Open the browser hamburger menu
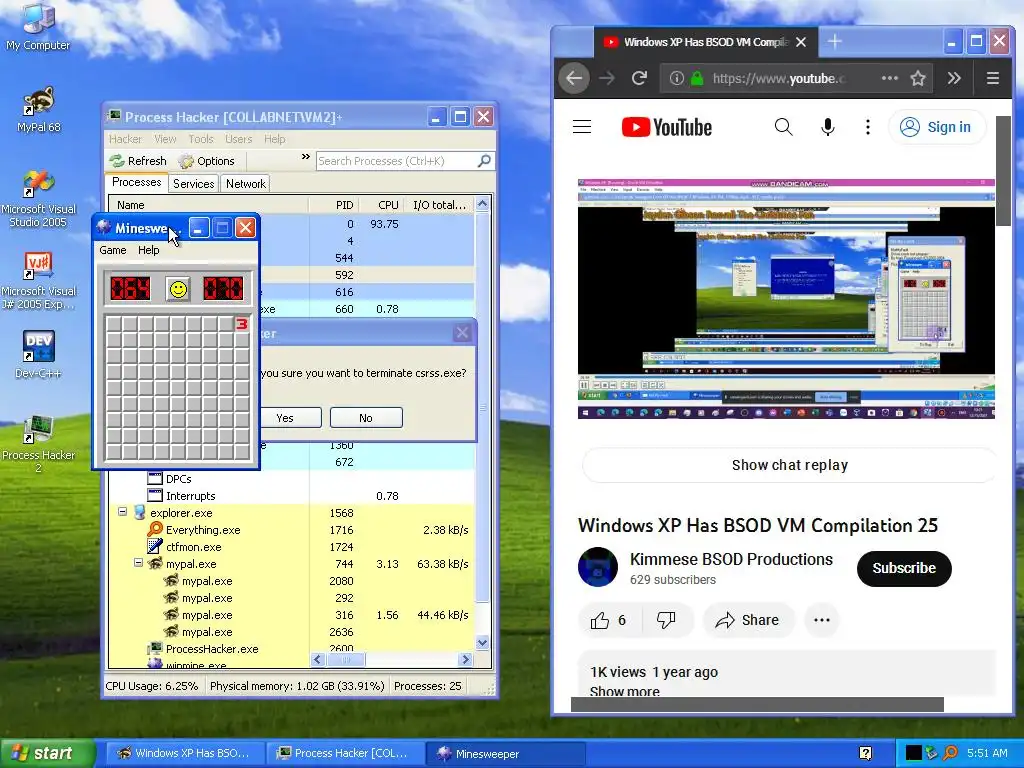This screenshot has height=768, width=1024. 993,78
